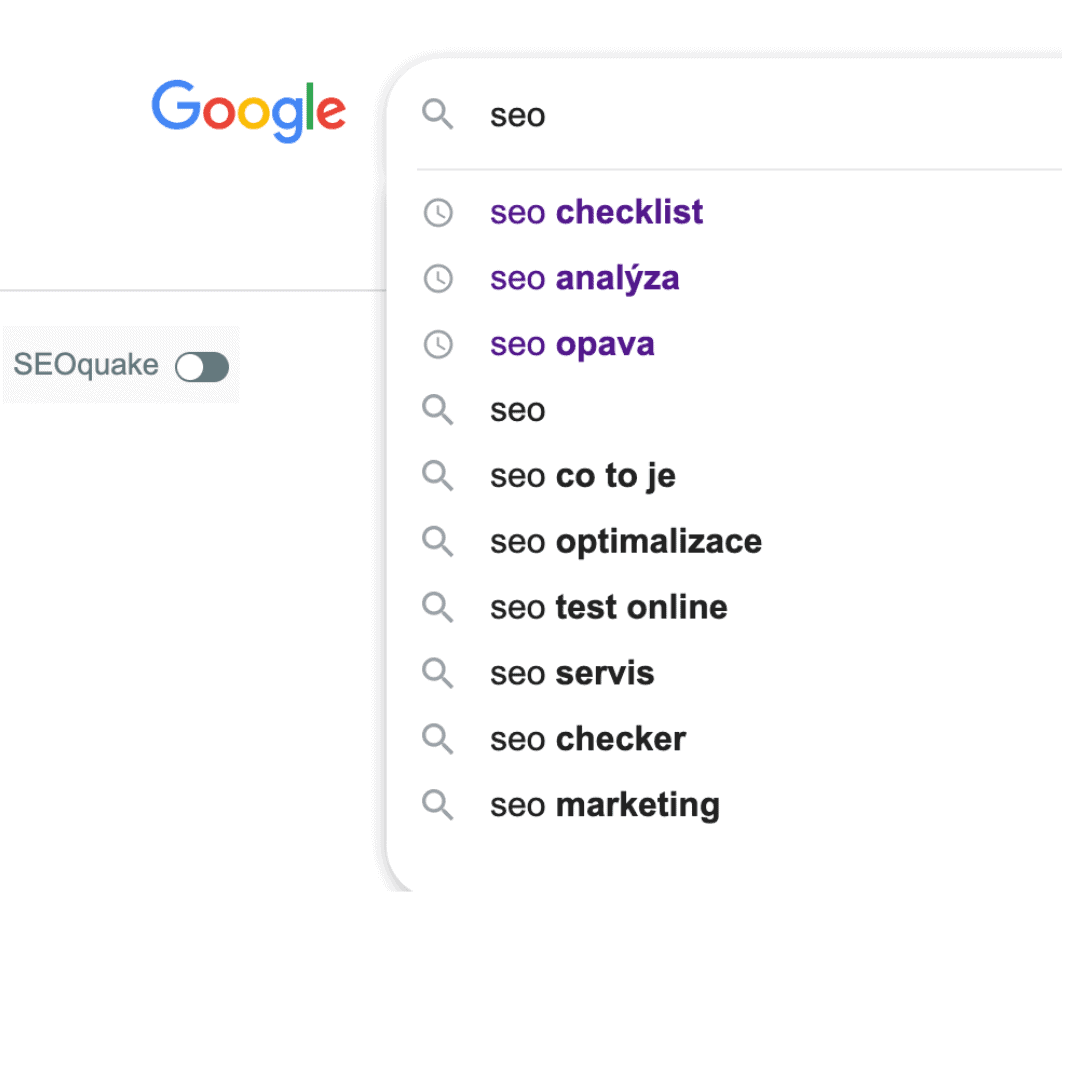Click search icon beside seo co to je
Screen dimensions: 1080x1080
pyautogui.click(x=438, y=475)
